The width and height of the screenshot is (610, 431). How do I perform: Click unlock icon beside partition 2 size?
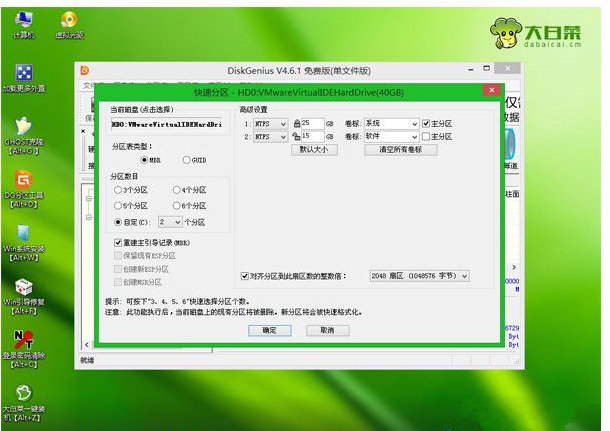(x=296, y=136)
